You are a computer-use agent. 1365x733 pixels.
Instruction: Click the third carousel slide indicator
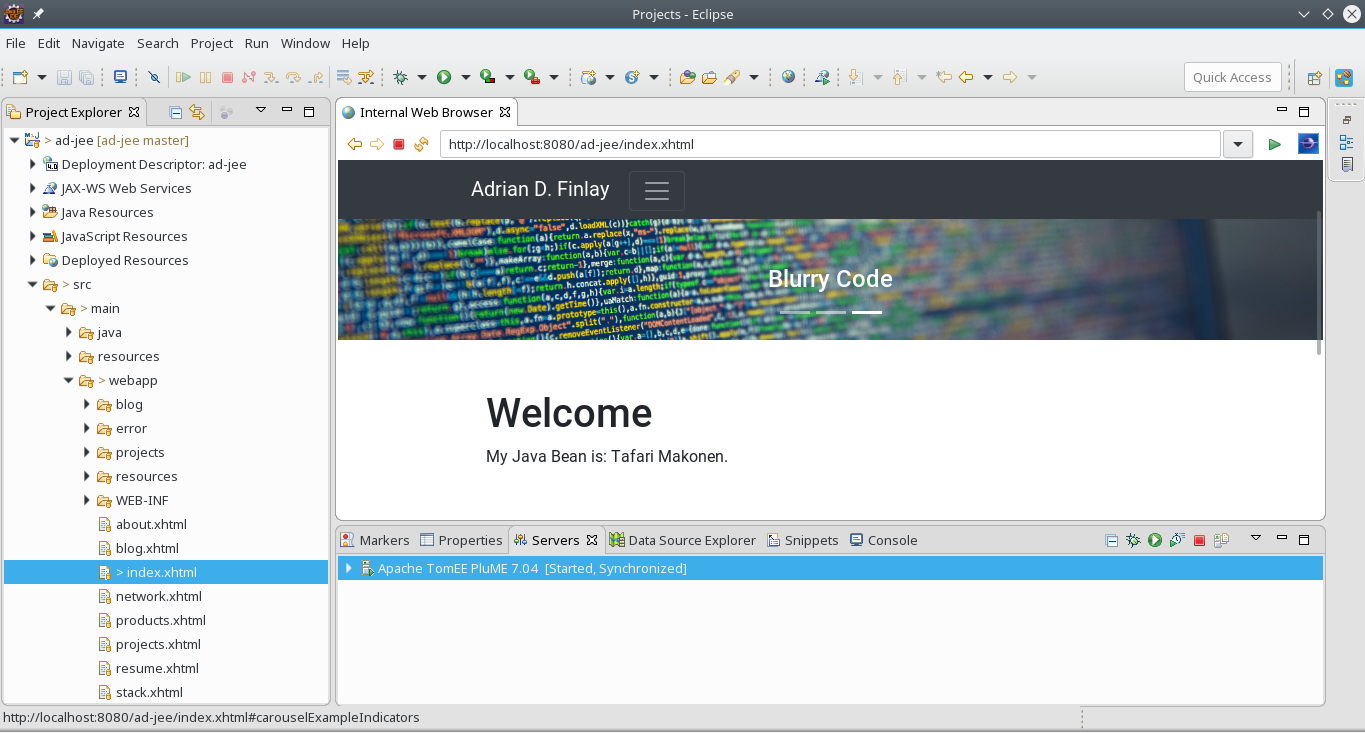(x=866, y=312)
